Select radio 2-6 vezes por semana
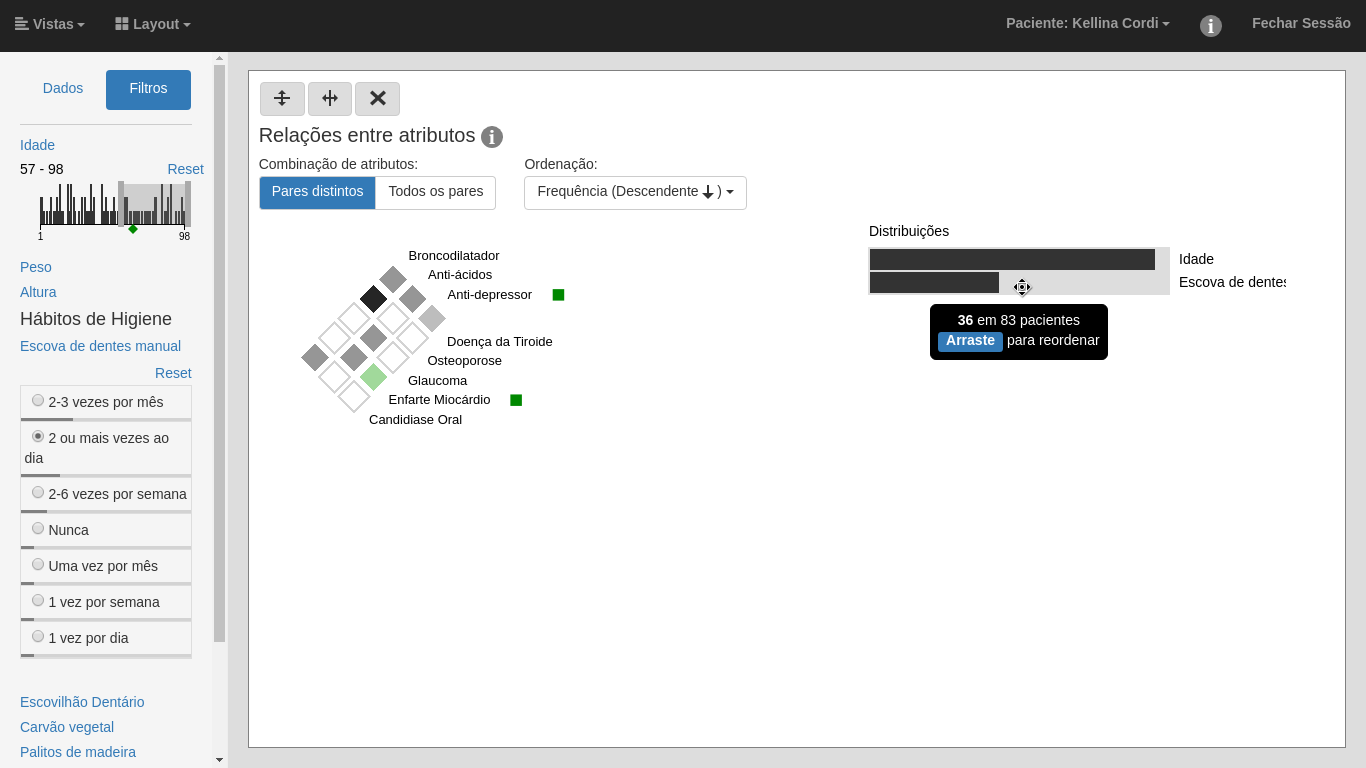1366x768 pixels. [38, 492]
